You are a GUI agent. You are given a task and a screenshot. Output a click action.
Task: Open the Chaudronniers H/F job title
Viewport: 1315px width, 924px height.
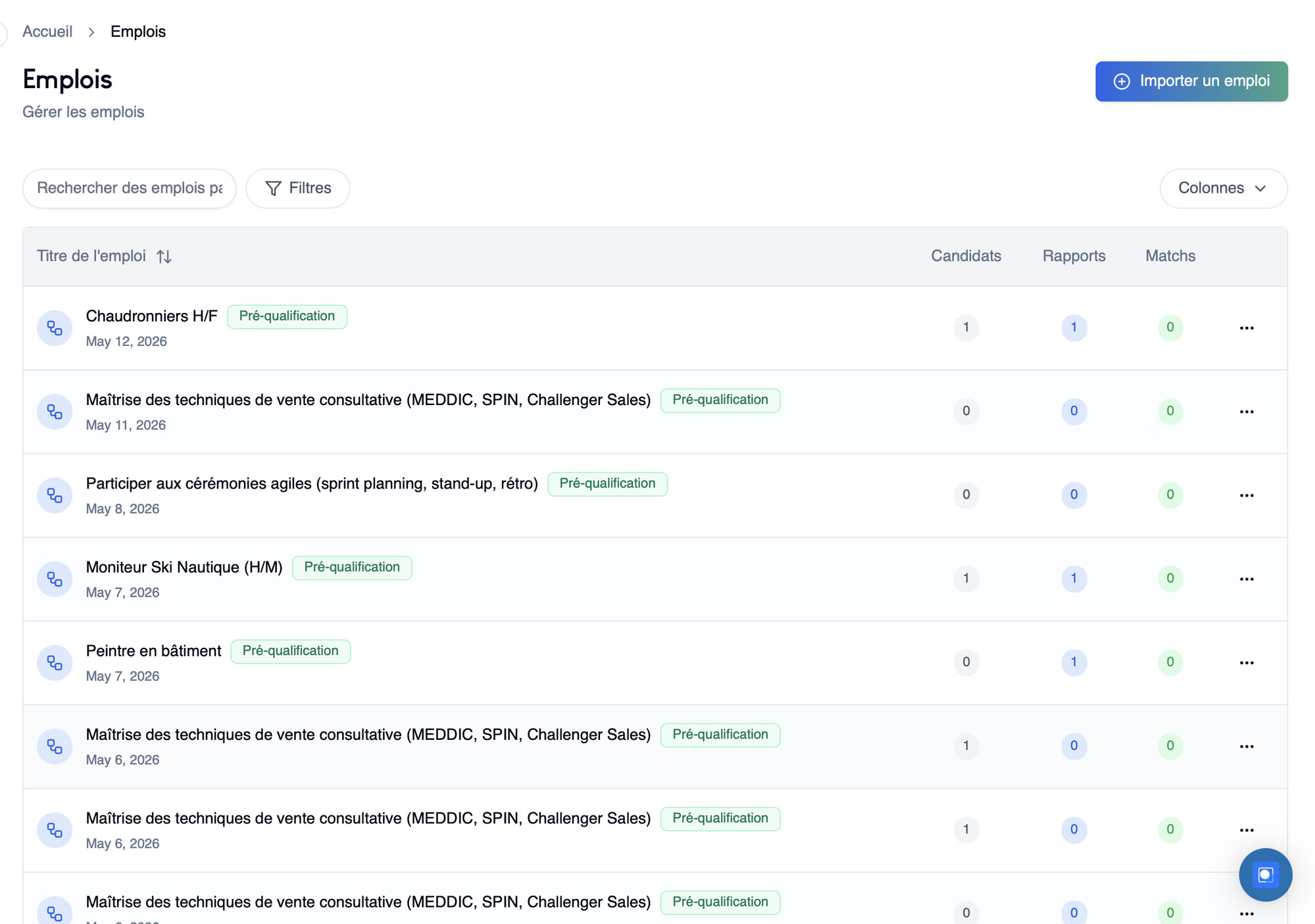pos(151,316)
